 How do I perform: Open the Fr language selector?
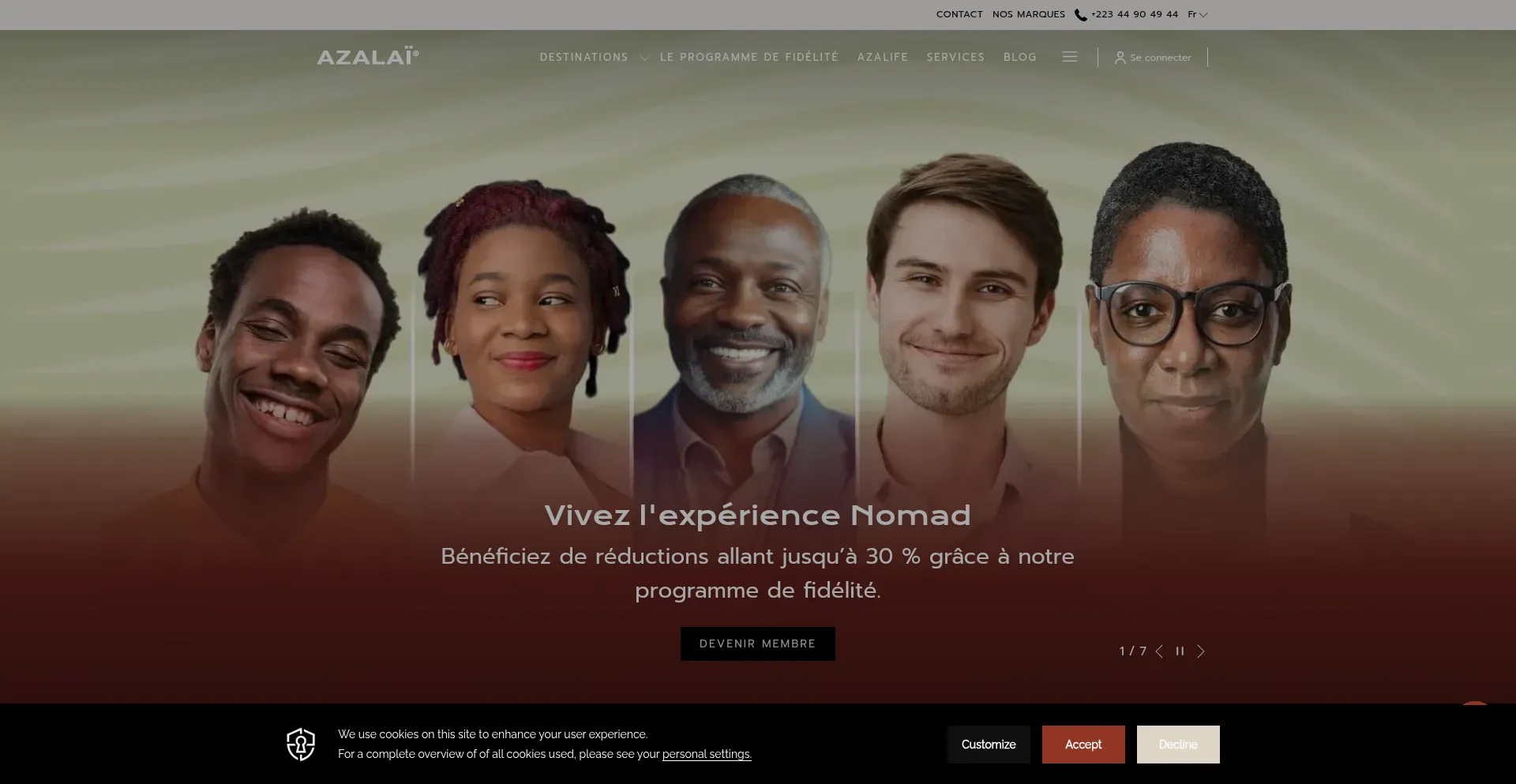pos(1198,14)
